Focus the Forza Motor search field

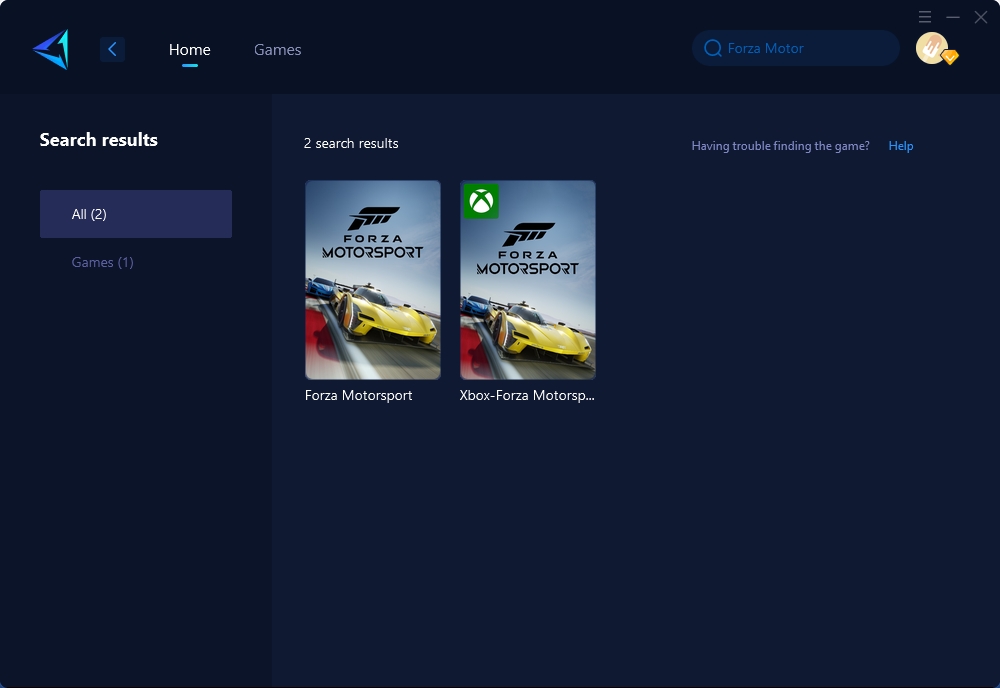[x=796, y=48]
